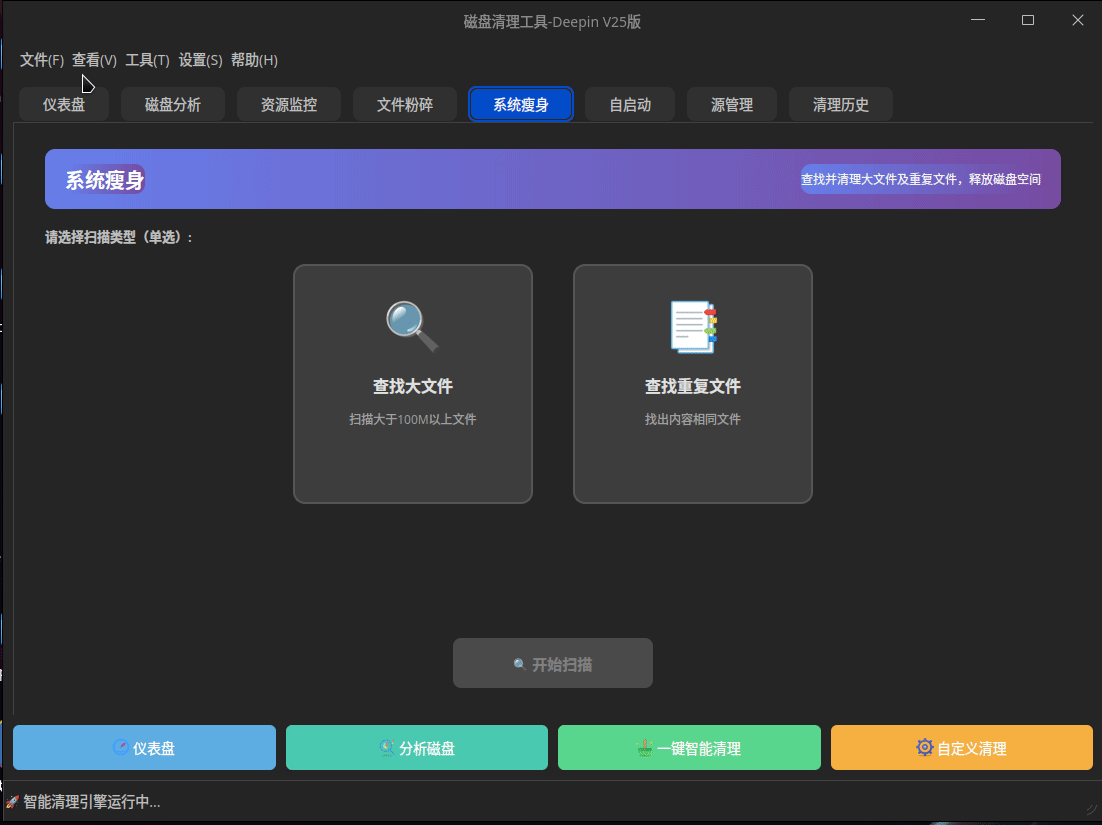Switch to the 源管理 tab
This screenshot has height=825, width=1102.
click(732, 105)
